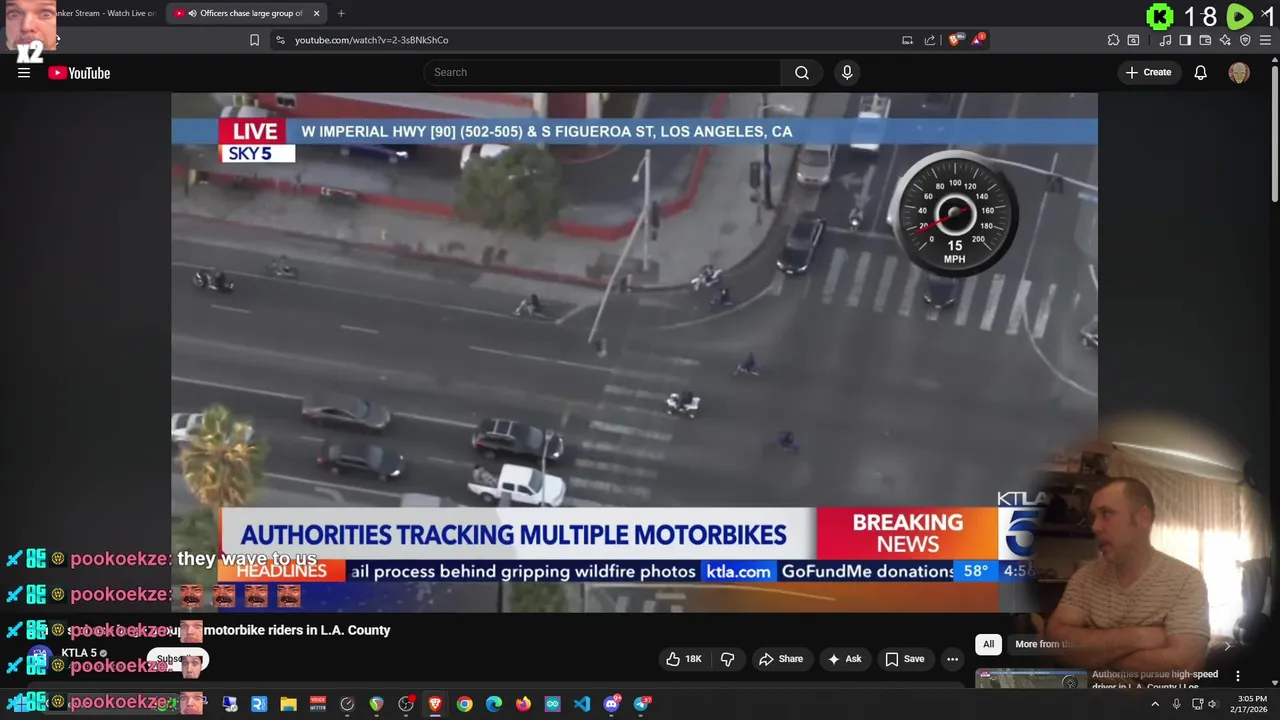
Task: Open Brave Shields lion icon
Action: [954, 40]
